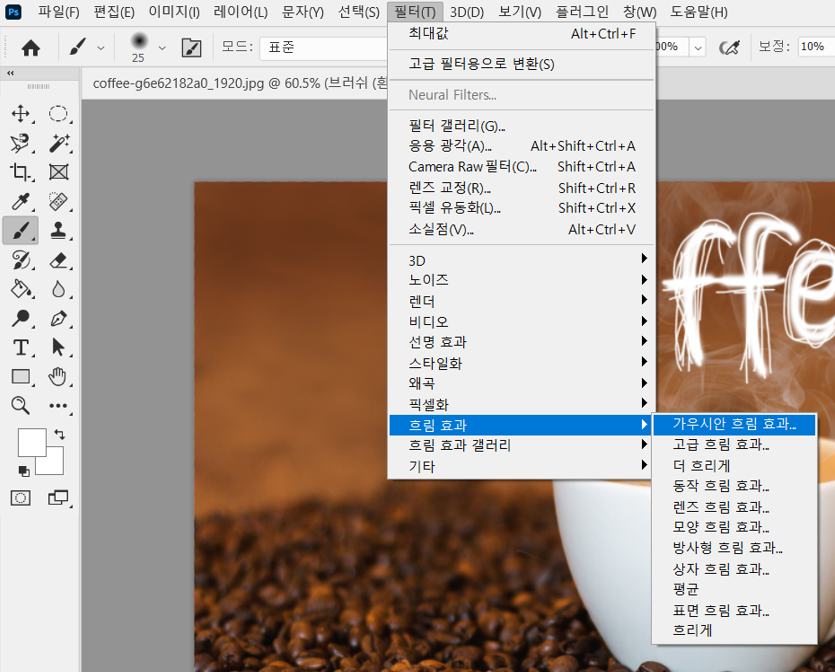This screenshot has height=672, width=835.
Task: Click the Home icon in options bar
Action: point(31,48)
